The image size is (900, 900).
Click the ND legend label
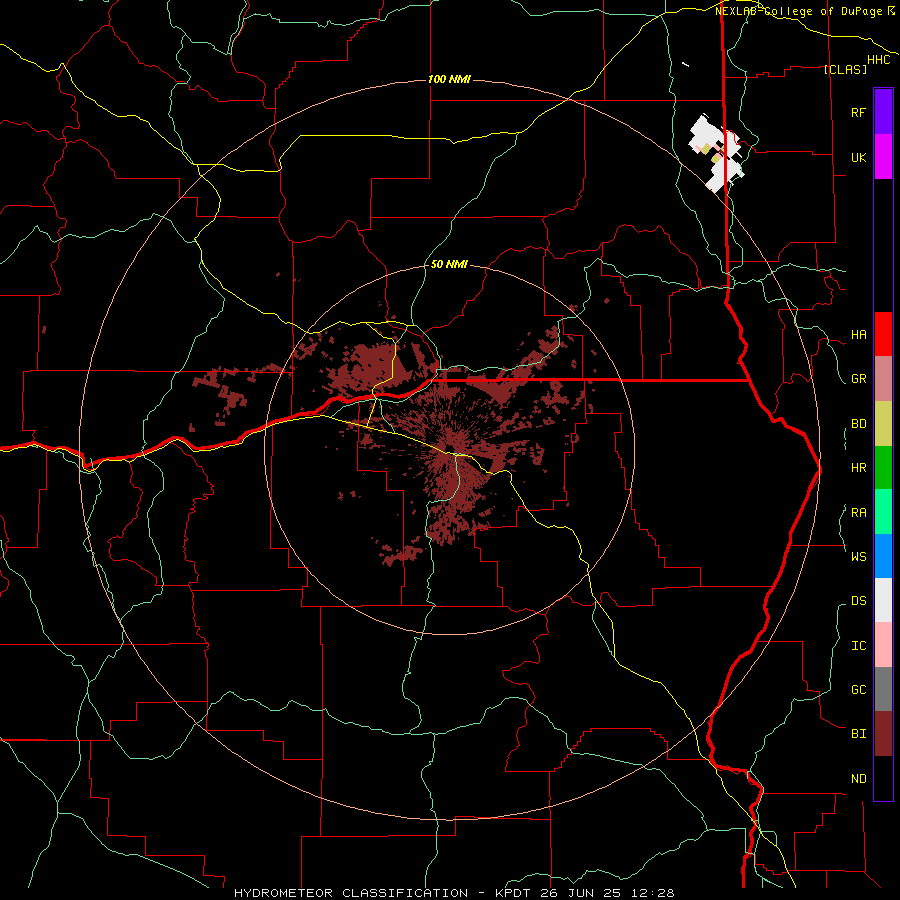pos(858,779)
